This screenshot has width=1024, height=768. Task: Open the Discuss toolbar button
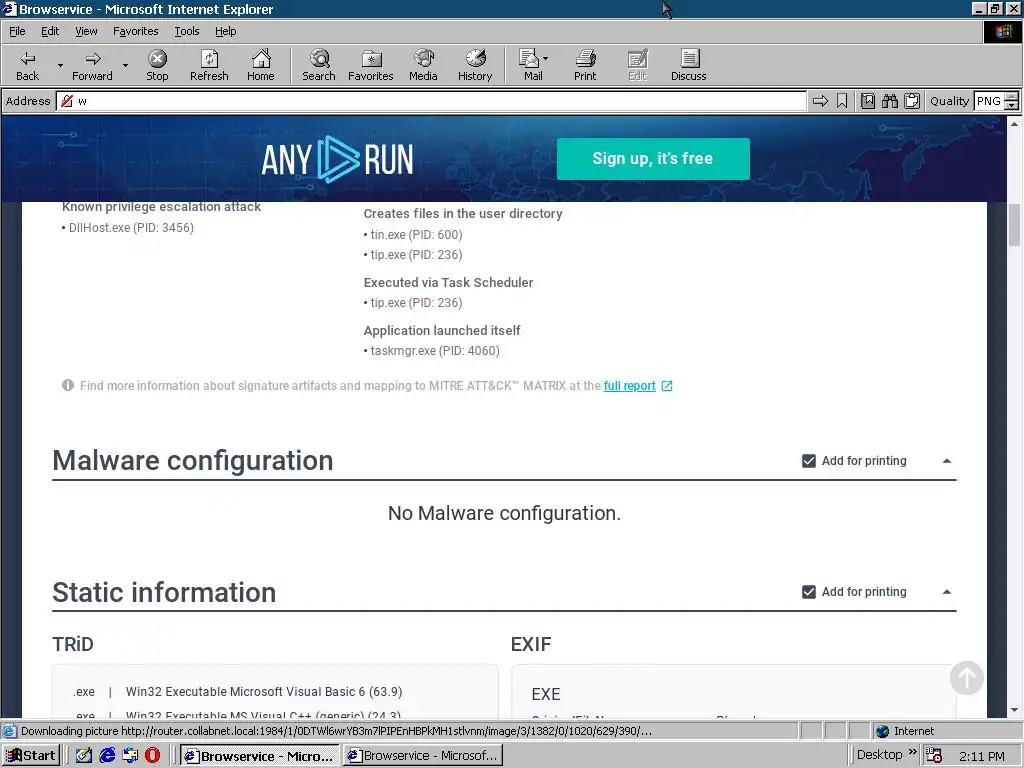(x=688, y=65)
